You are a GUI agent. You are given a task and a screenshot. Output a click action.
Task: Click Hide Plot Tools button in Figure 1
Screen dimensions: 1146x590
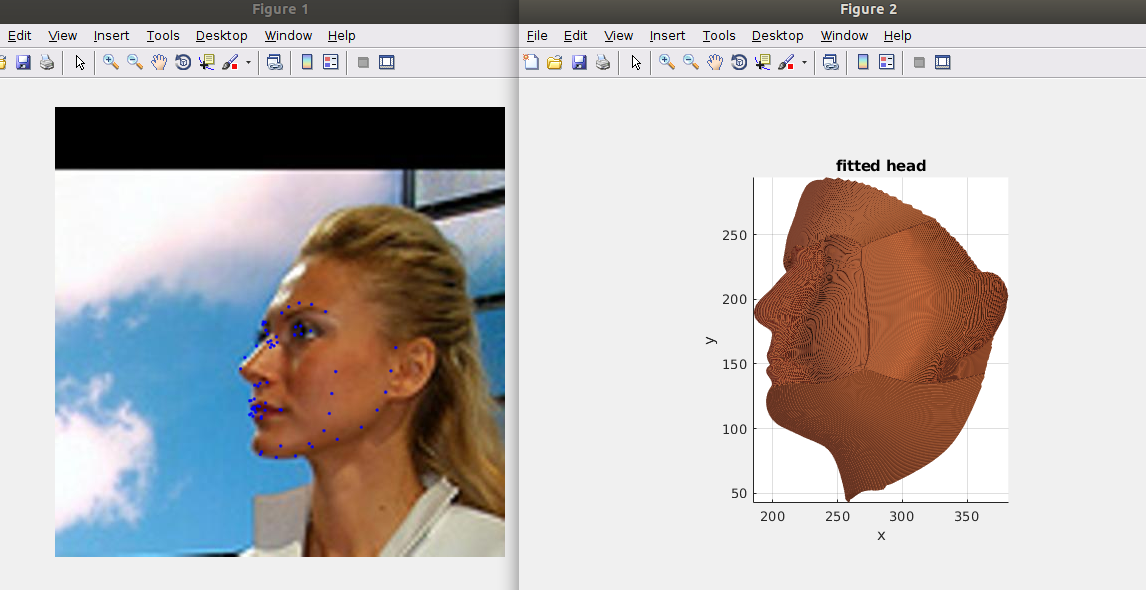coord(363,62)
